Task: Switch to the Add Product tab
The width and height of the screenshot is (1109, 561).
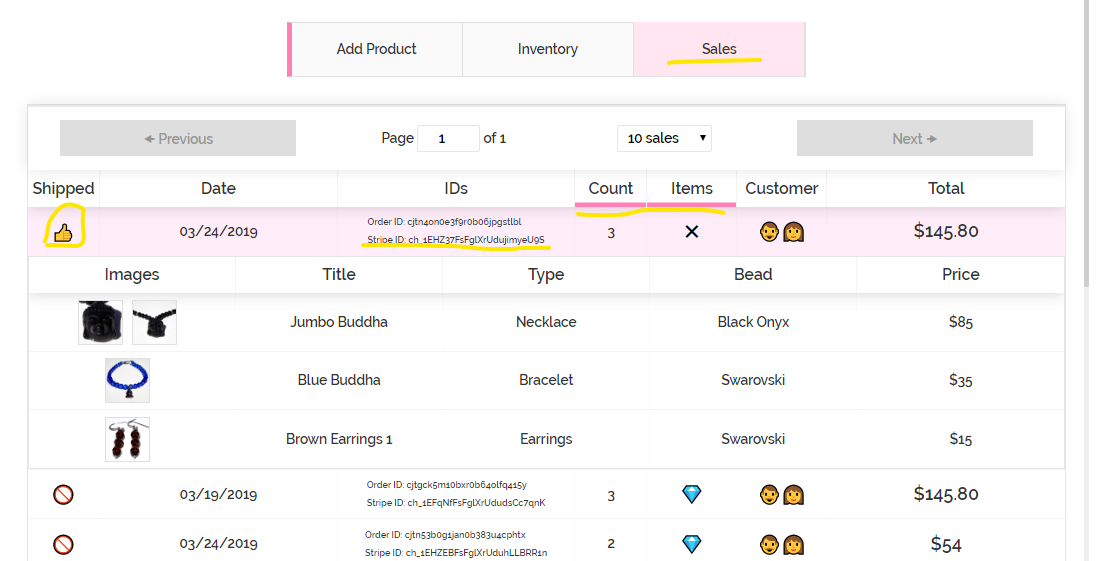Action: click(x=376, y=49)
